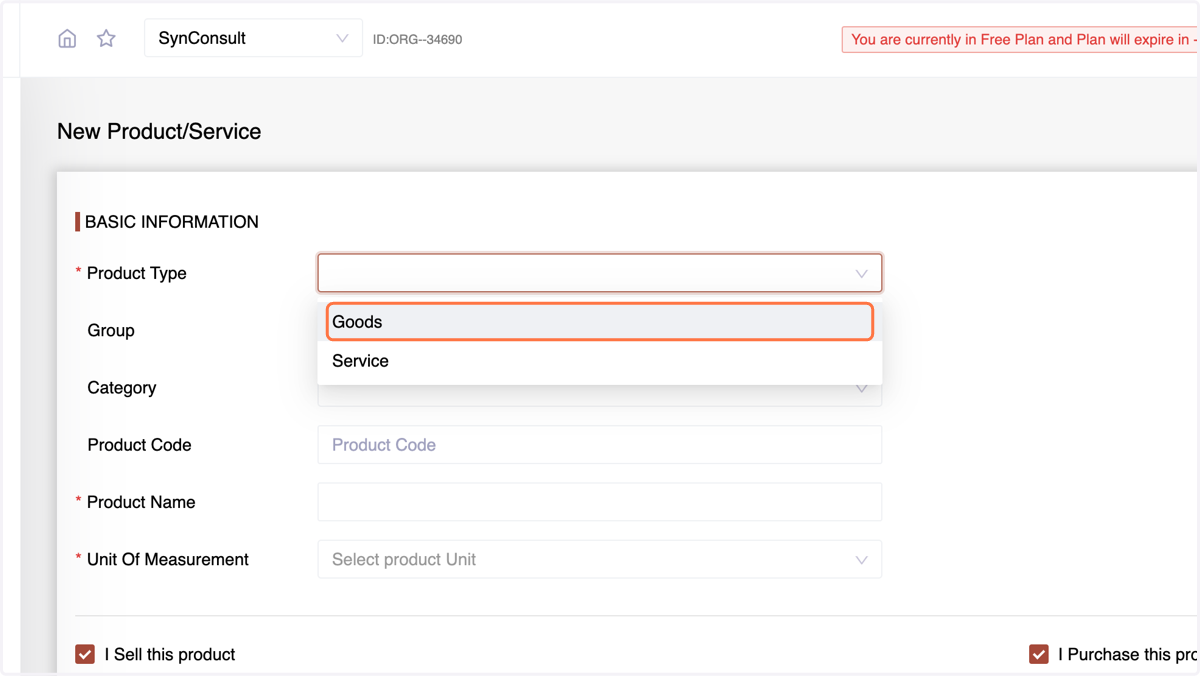Image resolution: width=1200 pixels, height=676 pixels.
Task: Click the star favorites icon
Action: tap(106, 39)
